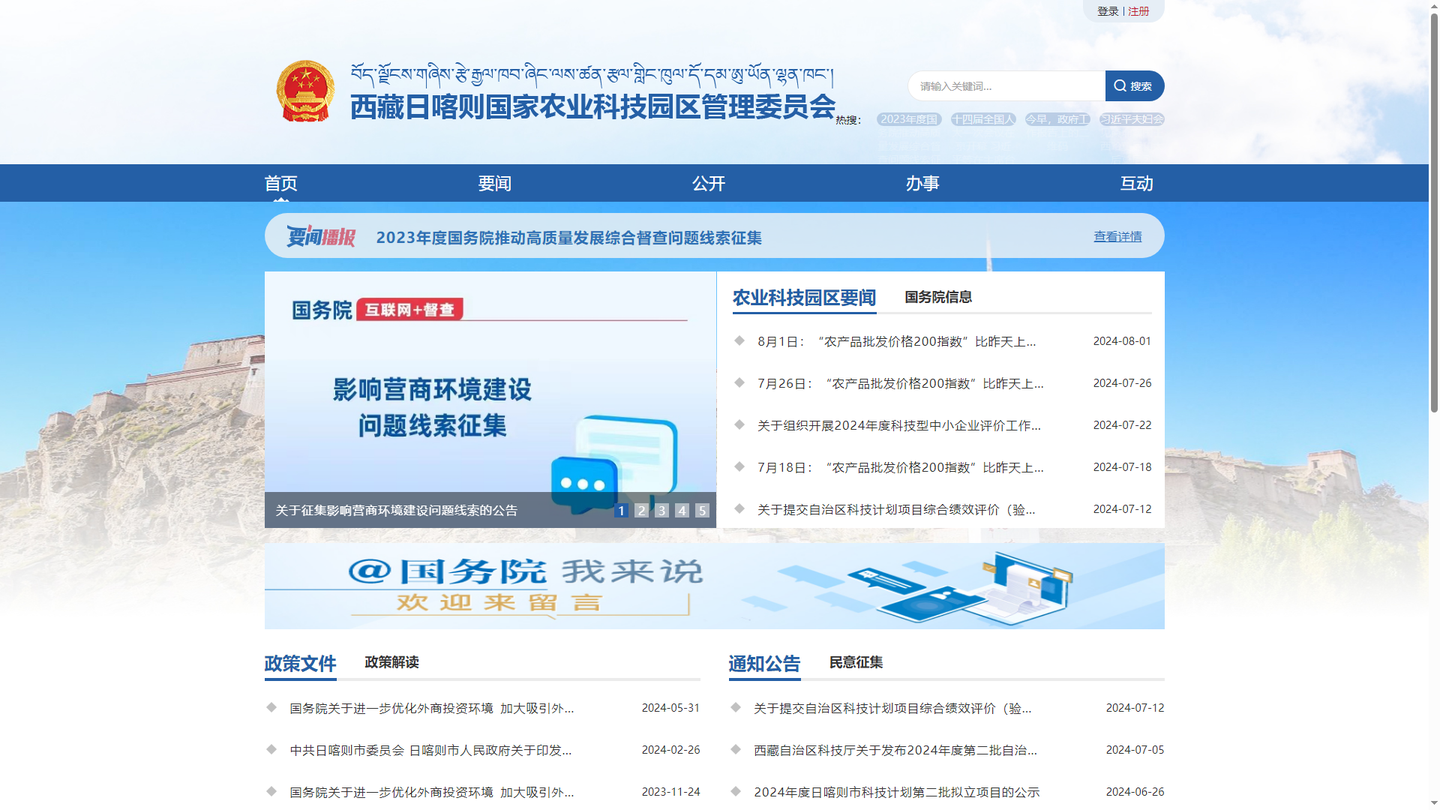Select the 政策文件 tab
1440x810 pixels.
coord(300,664)
